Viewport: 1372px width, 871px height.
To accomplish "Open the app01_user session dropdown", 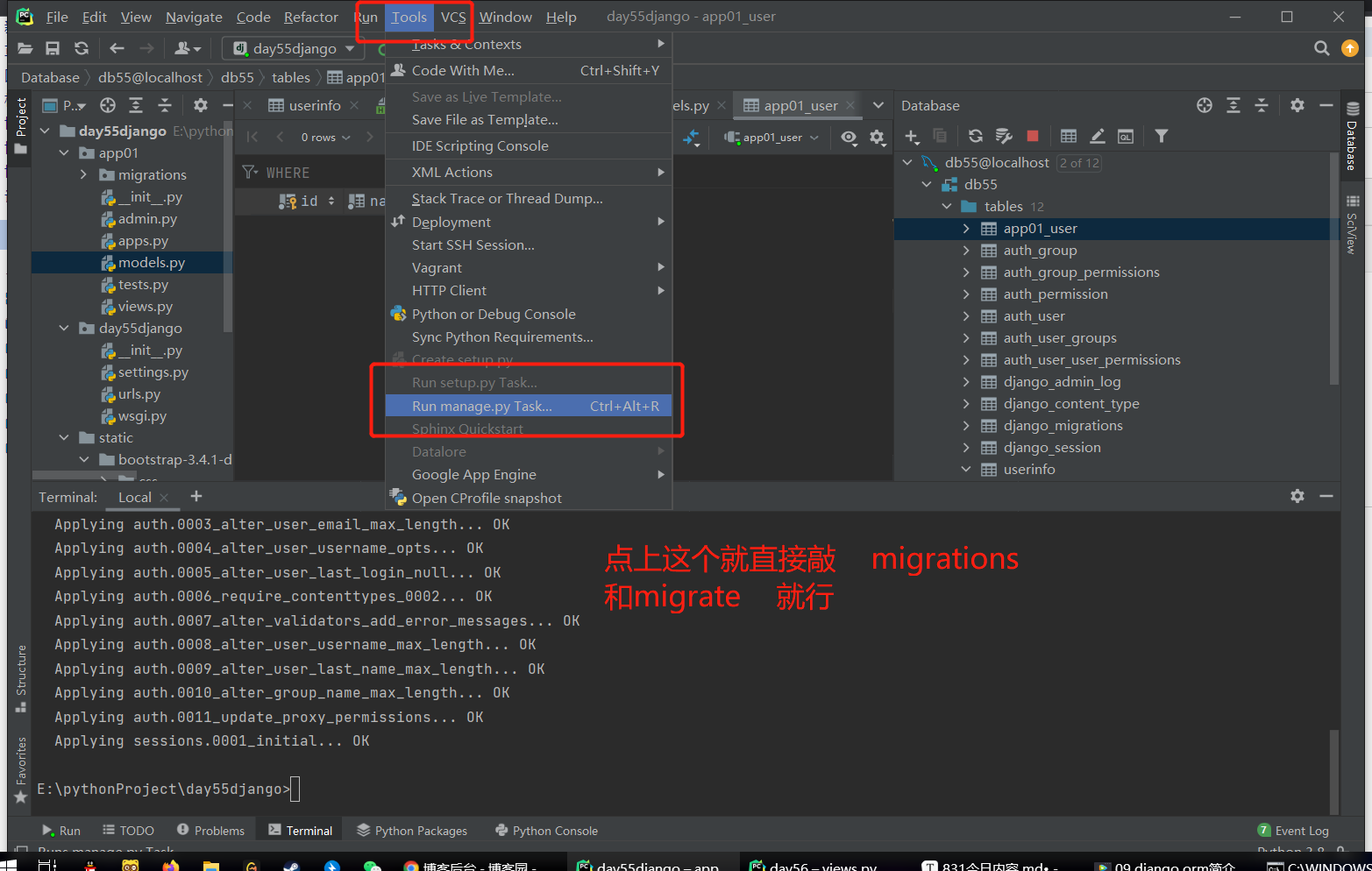I will (771, 137).
